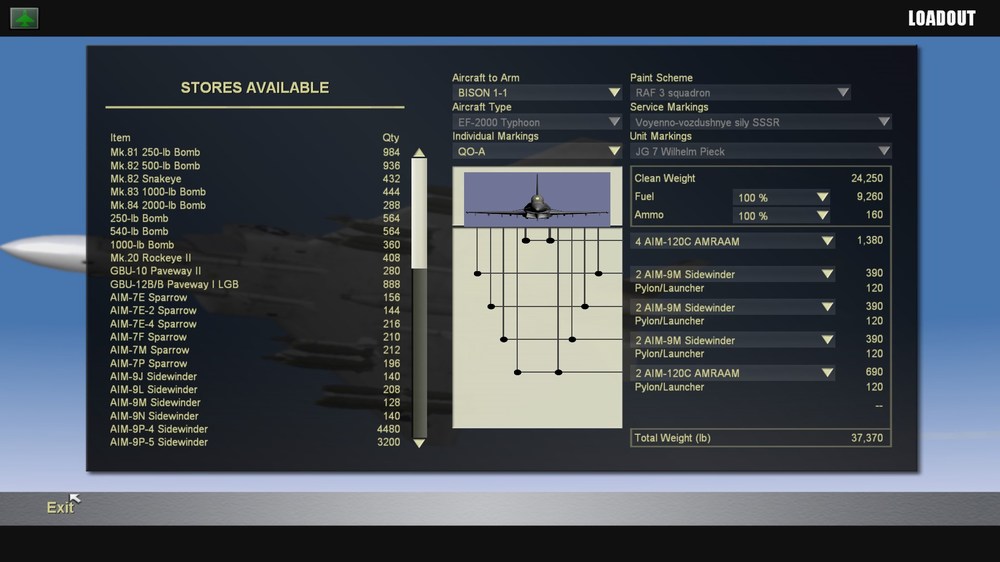
Task: Click the scroll up arrow of stores list
Action: point(419,152)
